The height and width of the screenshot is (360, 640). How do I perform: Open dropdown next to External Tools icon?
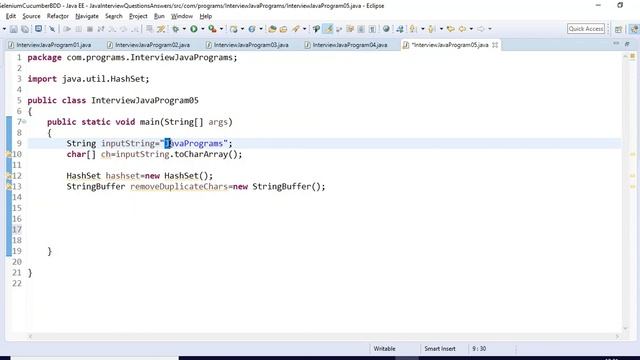coord(221,29)
